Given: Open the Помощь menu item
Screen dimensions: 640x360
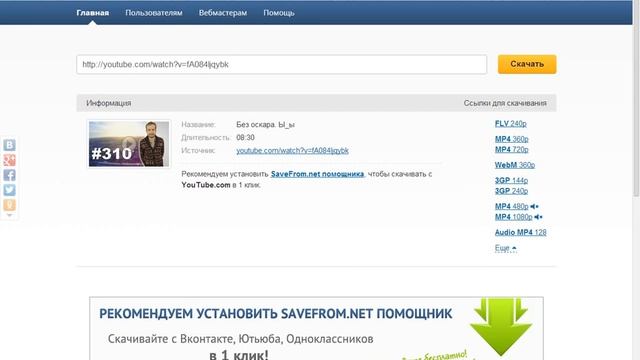Looking at the screenshot, I should click(279, 13).
